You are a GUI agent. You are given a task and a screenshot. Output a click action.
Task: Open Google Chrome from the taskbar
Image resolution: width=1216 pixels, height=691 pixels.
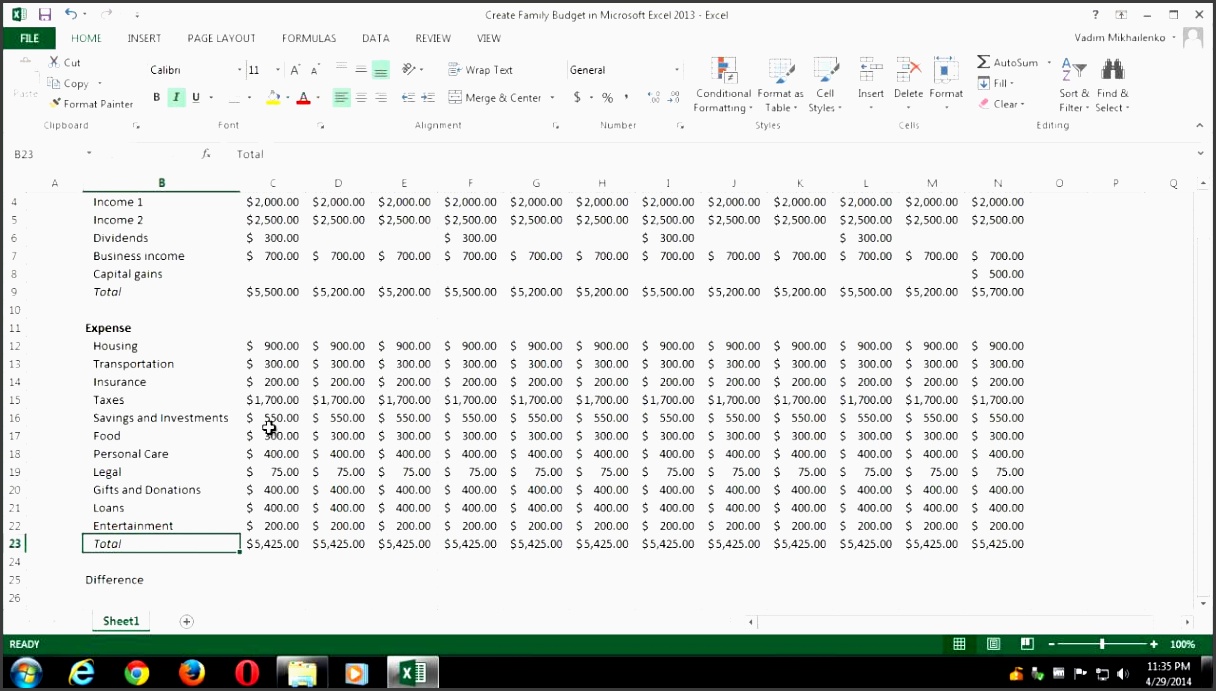pyautogui.click(x=137, y=673)
